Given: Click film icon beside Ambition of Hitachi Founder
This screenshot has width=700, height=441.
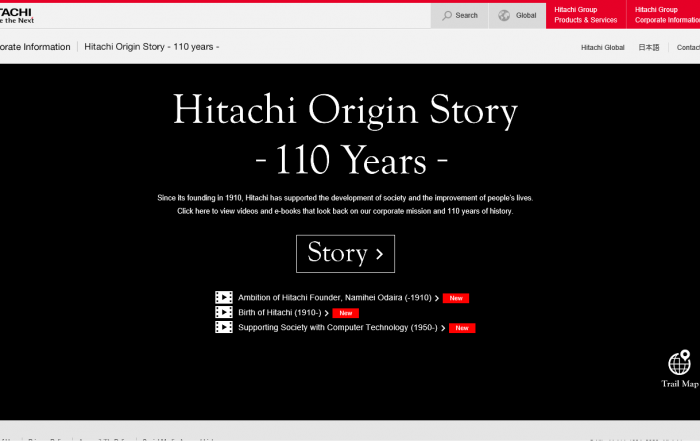Looking at the screenshot, I should point(224,297).
